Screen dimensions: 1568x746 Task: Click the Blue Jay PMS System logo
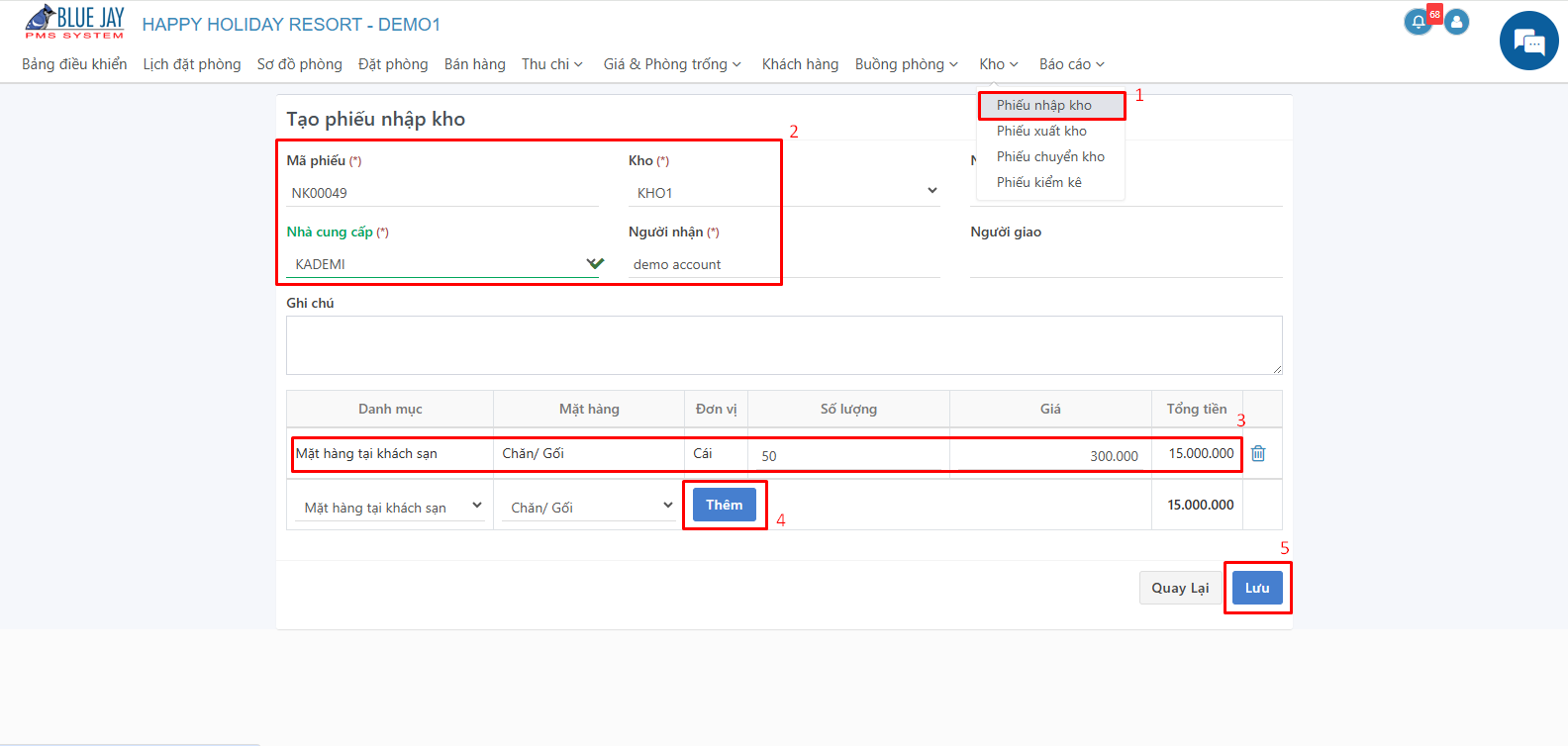[x=75, y=22]
